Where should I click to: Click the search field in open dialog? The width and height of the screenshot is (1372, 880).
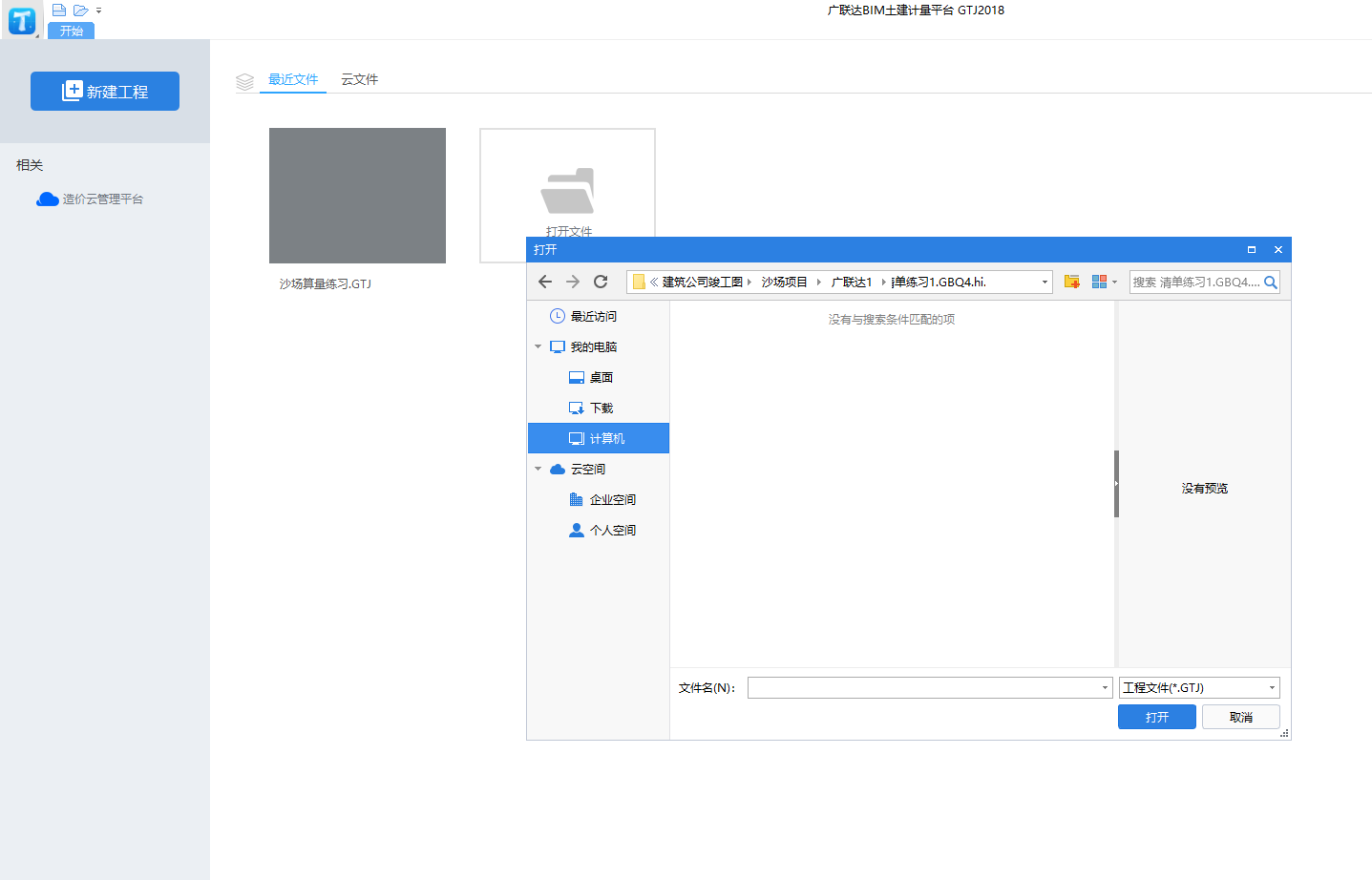pos(1195,283)
